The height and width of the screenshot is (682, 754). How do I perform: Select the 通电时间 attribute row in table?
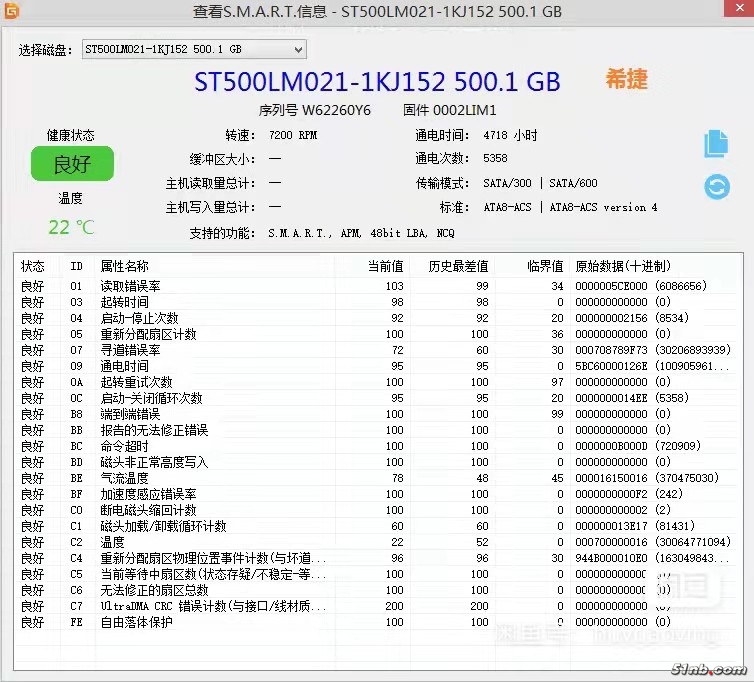click(x=376, y=366)
